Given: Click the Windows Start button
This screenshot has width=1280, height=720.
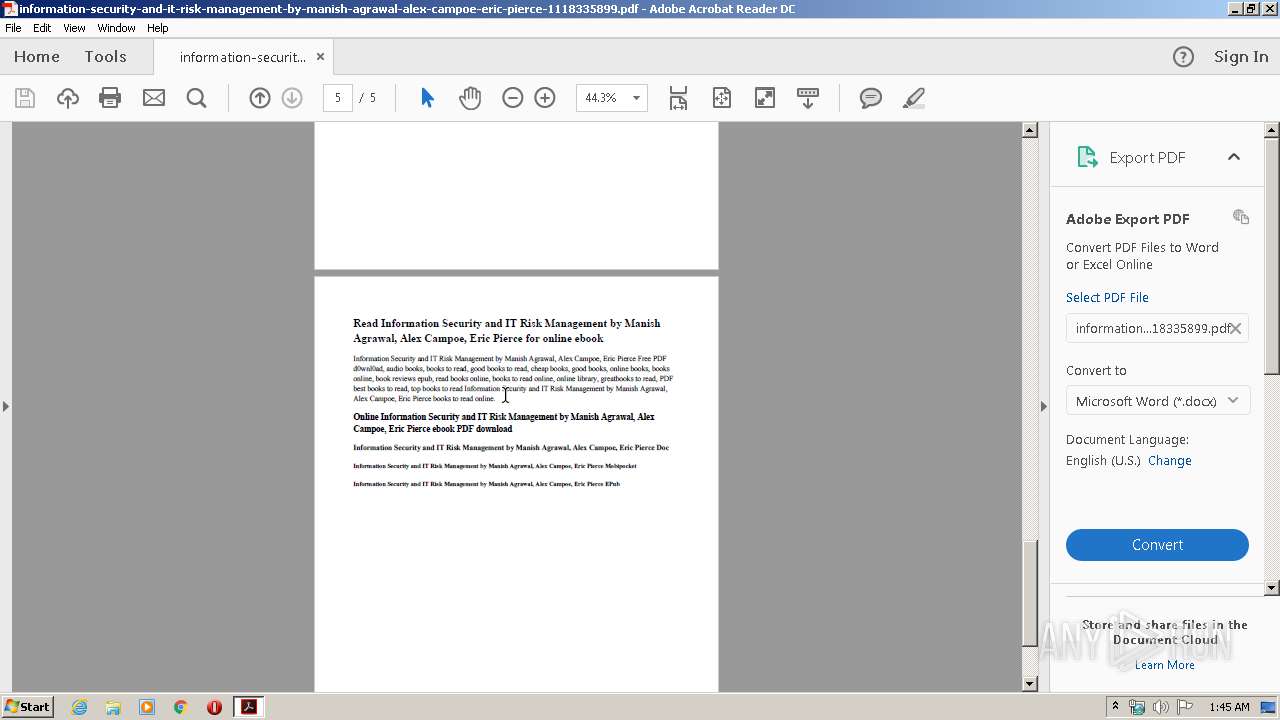Looking at the screenshot, I should pos(28,707).
